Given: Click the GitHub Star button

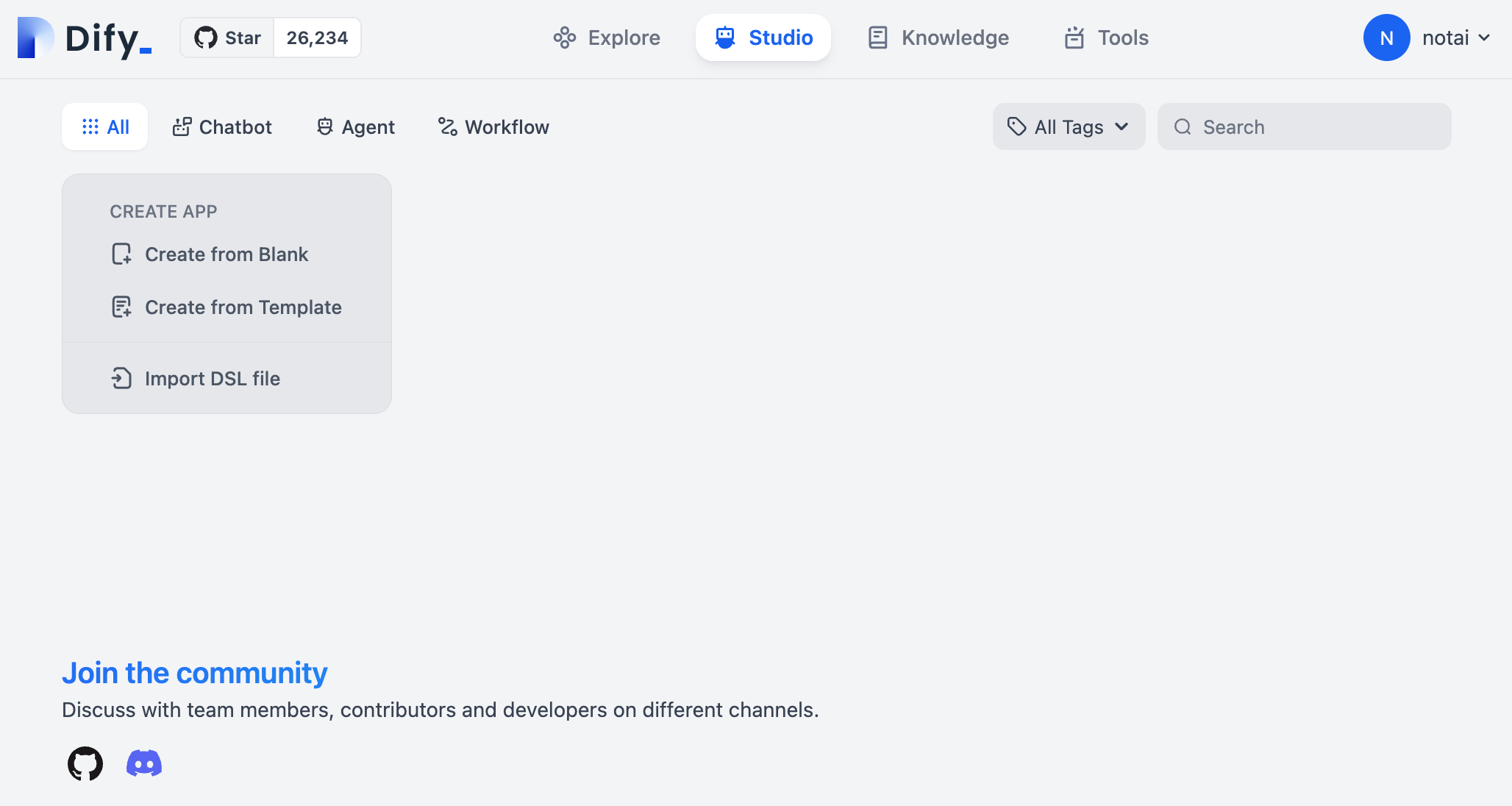Looking at the screenshot, I should 227,38.
